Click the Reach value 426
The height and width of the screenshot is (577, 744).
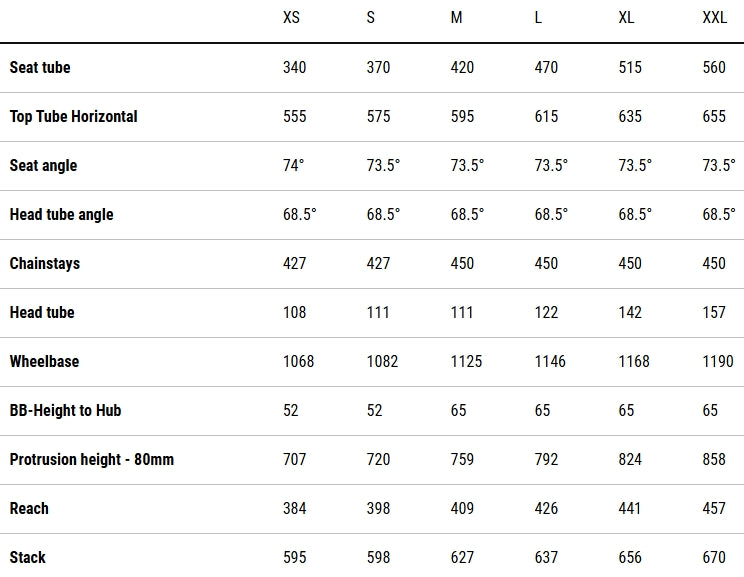pos(547,508)
